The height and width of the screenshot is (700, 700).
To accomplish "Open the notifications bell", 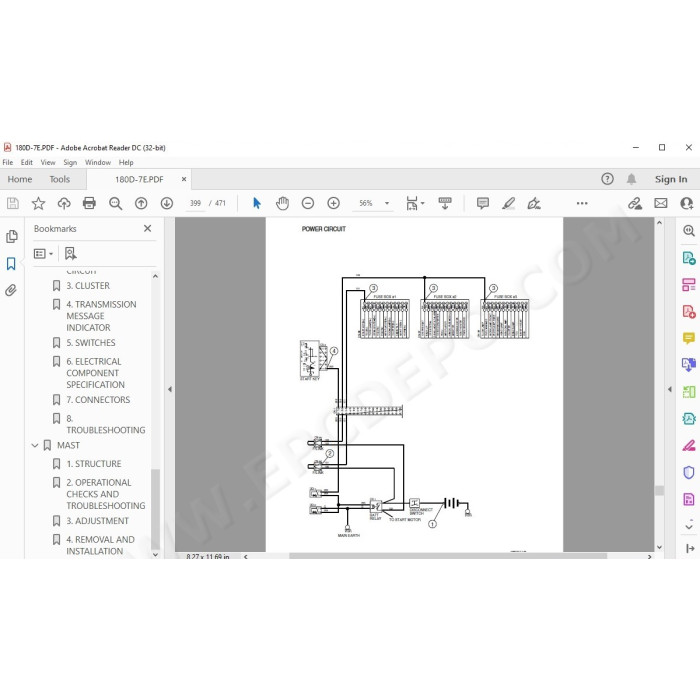I will point(631,179).
